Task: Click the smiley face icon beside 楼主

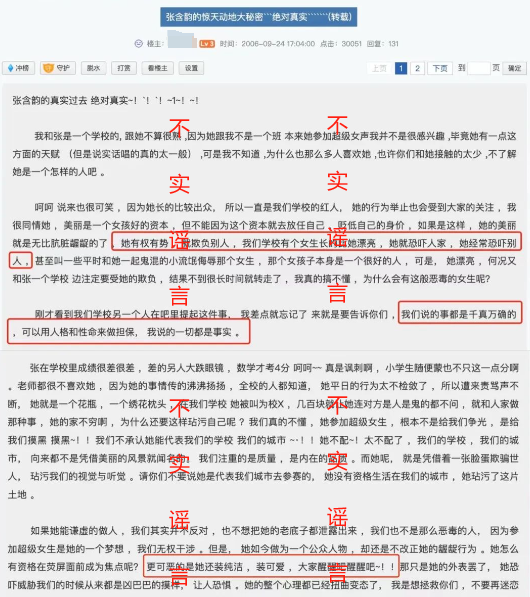Action: tap(139, 44)
